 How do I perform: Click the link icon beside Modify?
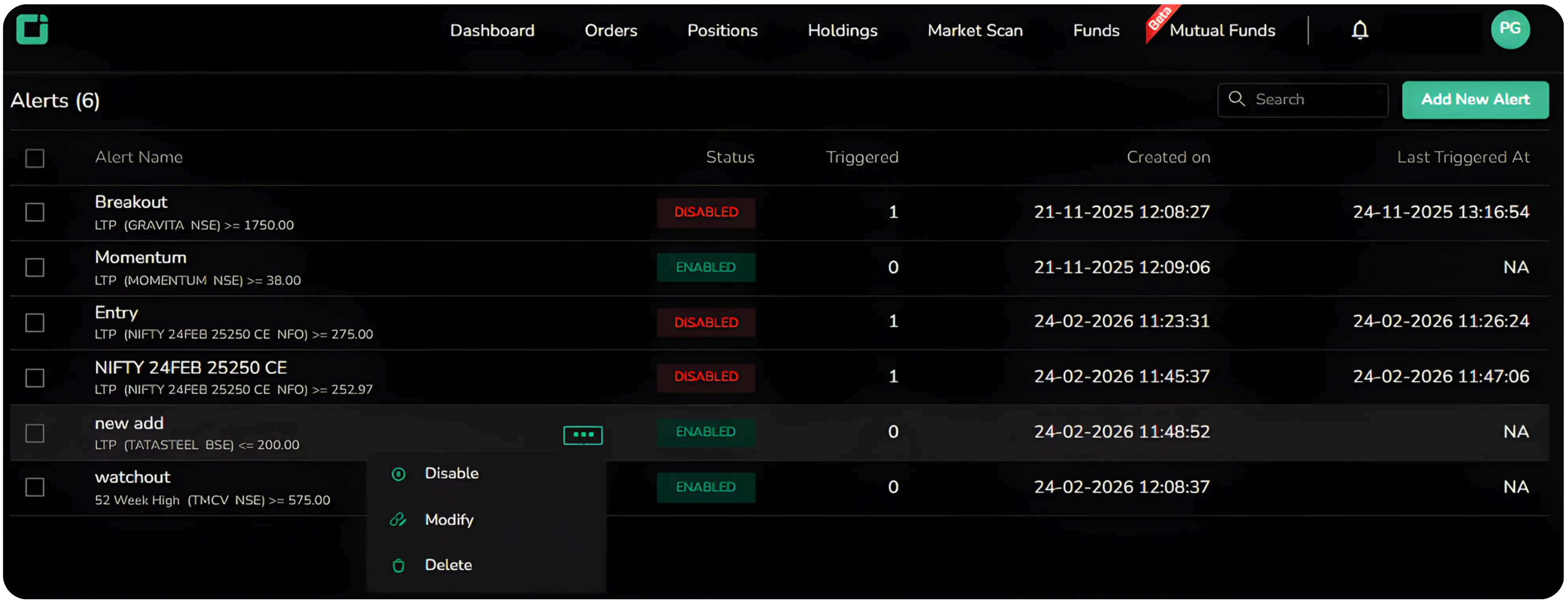click(x=399, y=520)
